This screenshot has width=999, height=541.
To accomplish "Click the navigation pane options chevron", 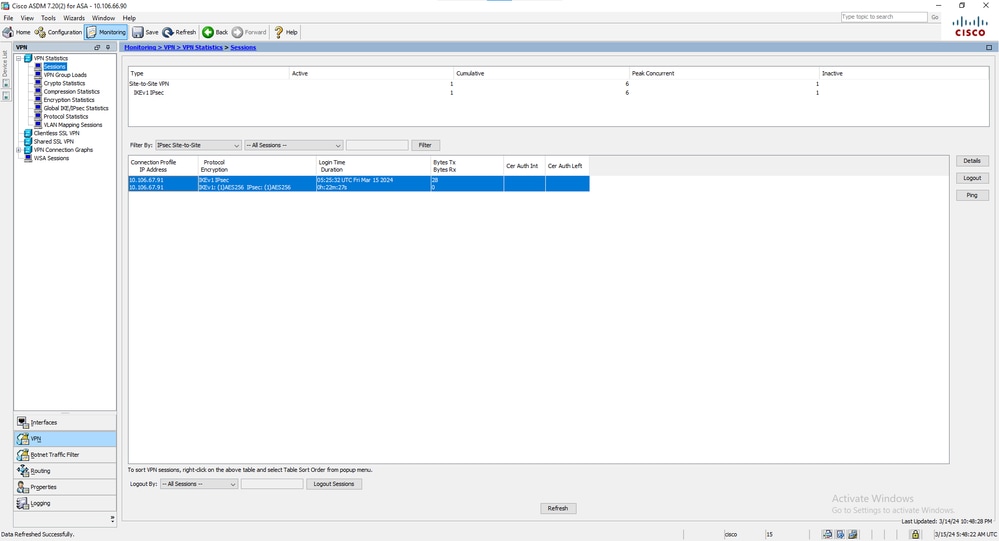I will [x=112, y=519].
